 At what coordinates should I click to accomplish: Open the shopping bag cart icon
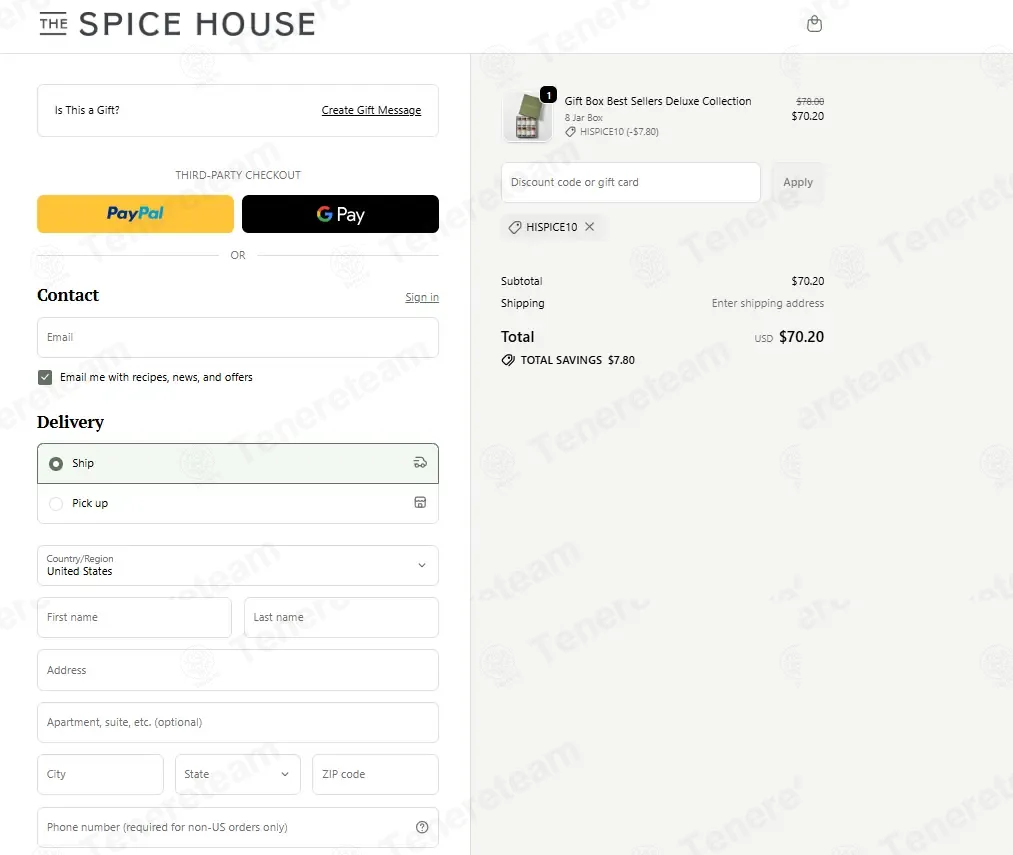pyautogui.click(x=814, y=24)
